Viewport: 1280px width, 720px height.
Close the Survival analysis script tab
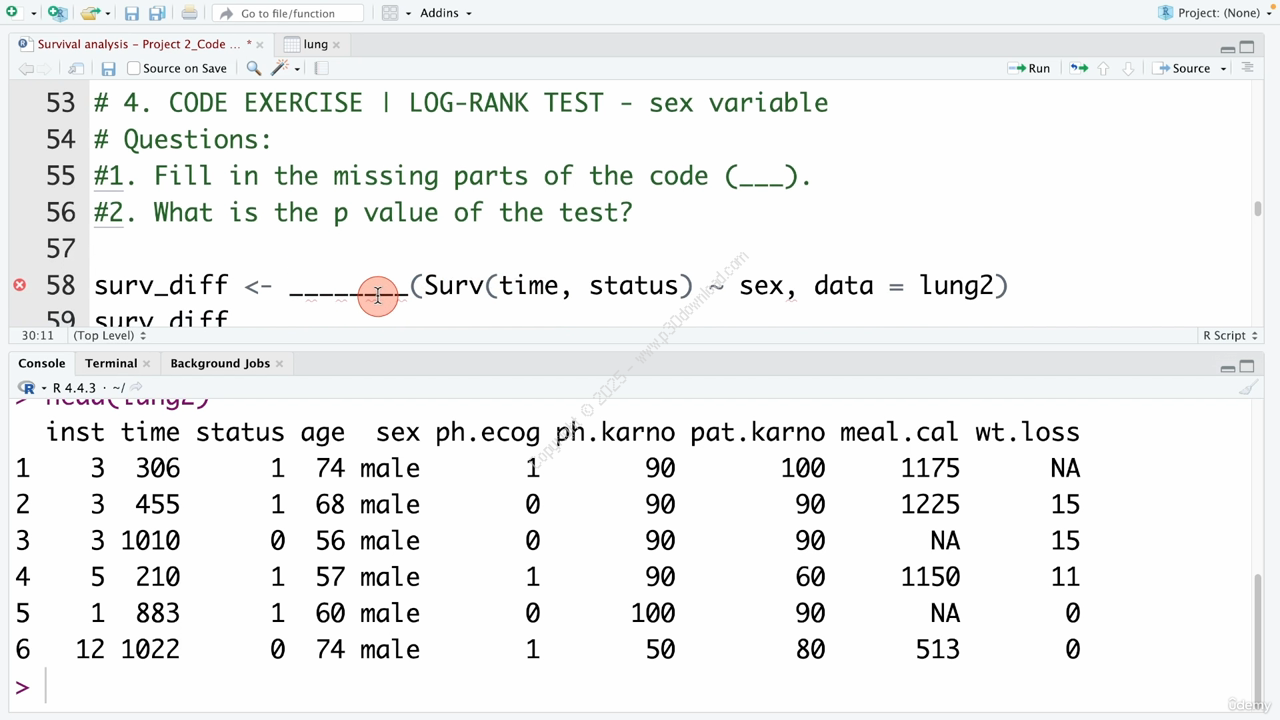click(x=260, y=44)
